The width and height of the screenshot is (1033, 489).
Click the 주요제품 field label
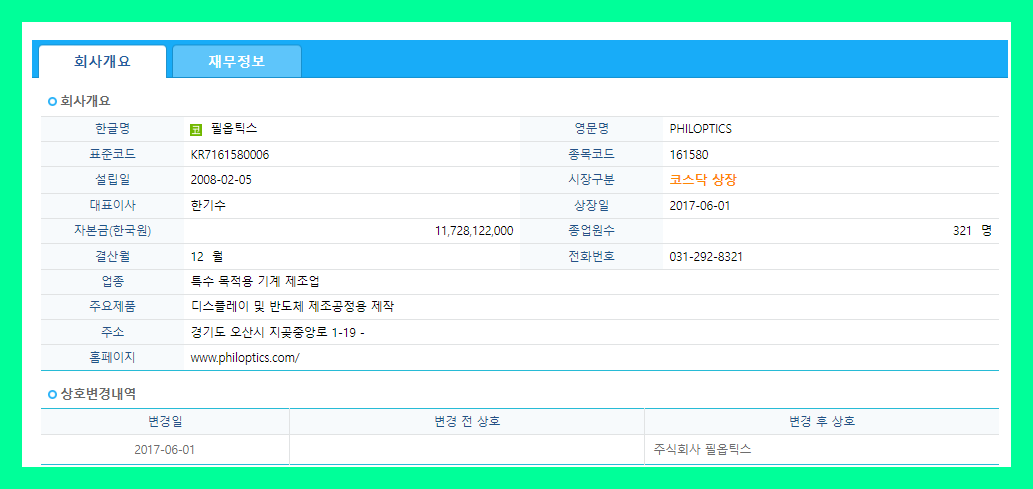click(112, 306)
